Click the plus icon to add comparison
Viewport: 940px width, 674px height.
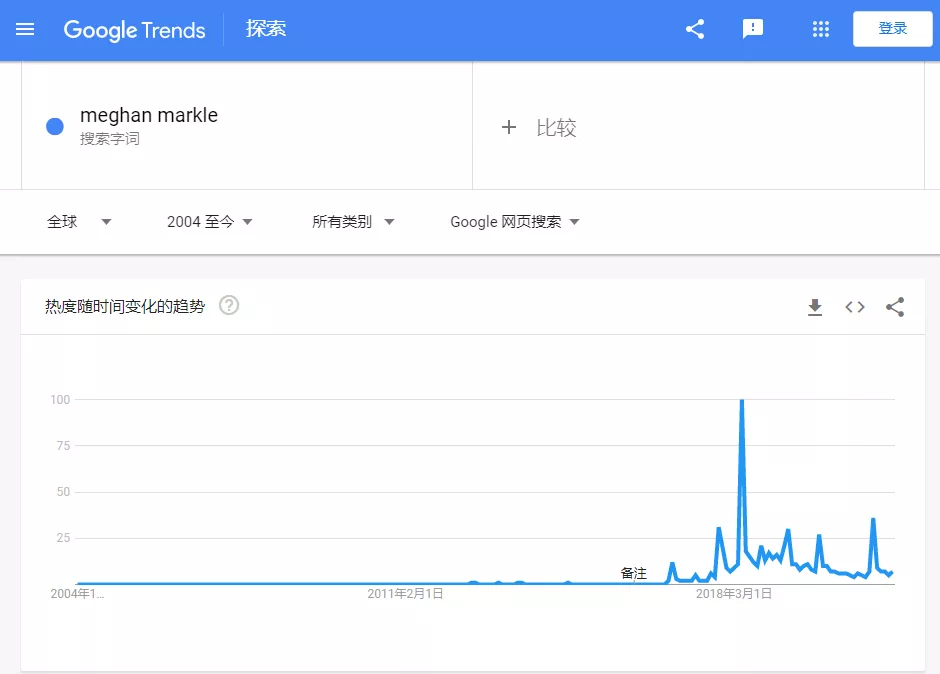[509, 127]
